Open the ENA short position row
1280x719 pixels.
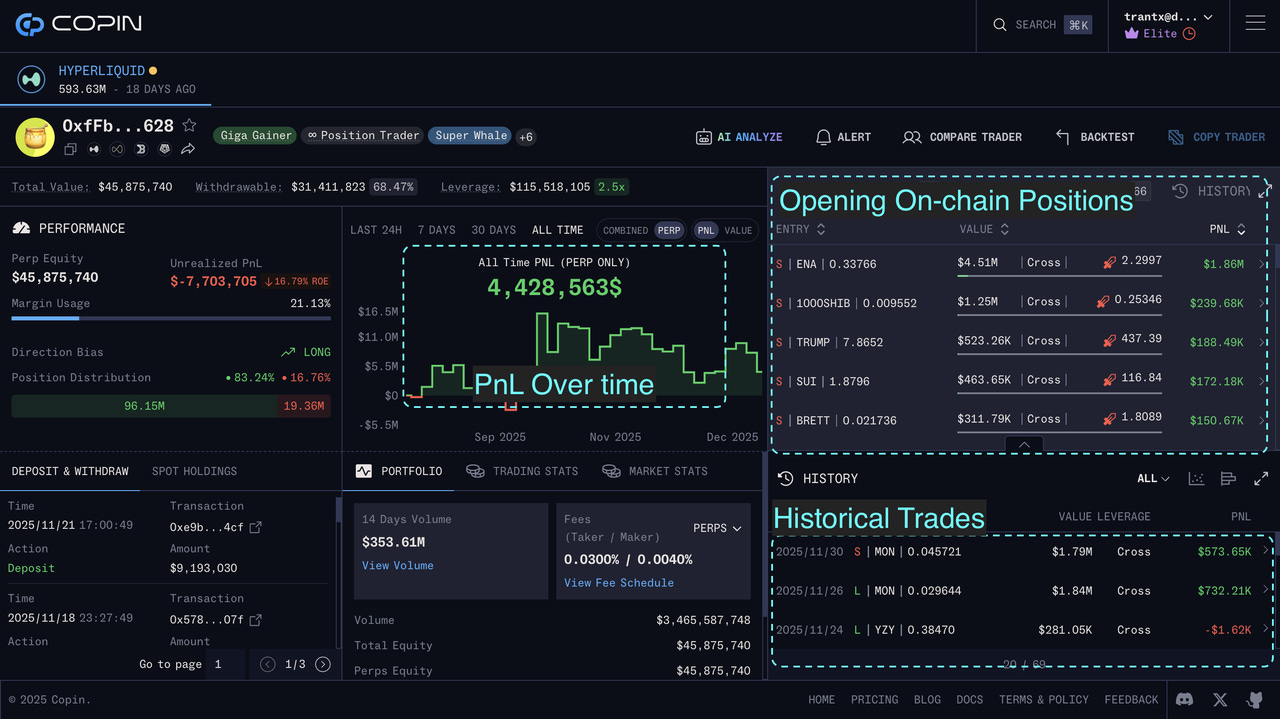[x=1018, y=264]
